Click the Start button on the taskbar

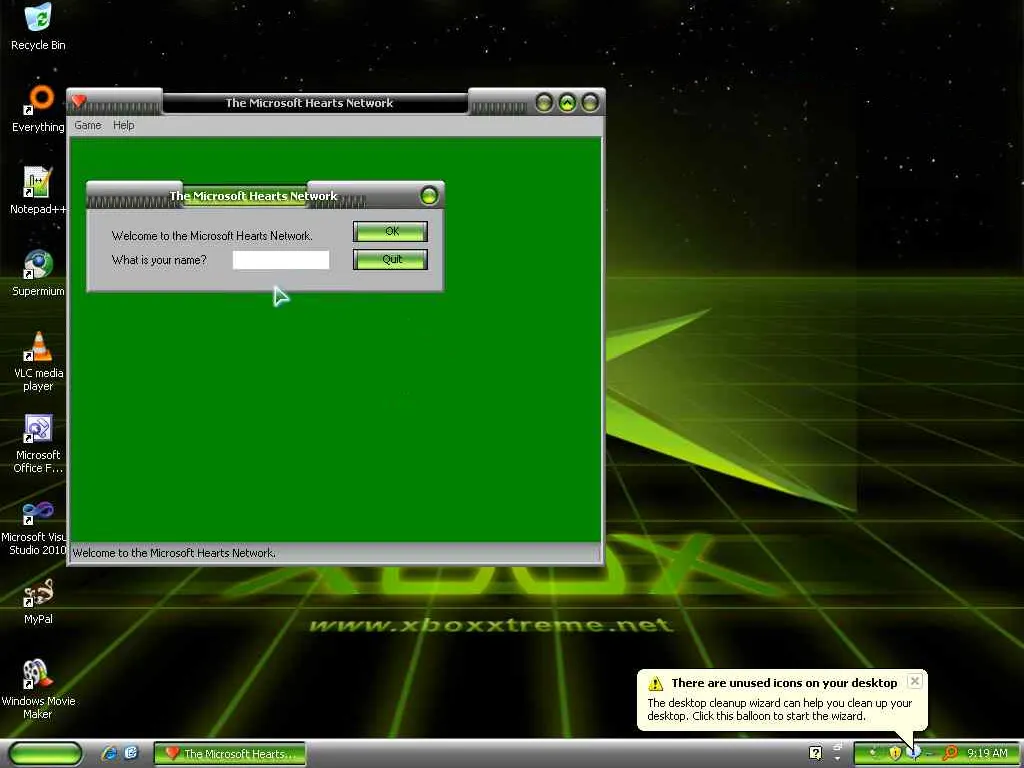pyautogui.click(x=44, y=753)
